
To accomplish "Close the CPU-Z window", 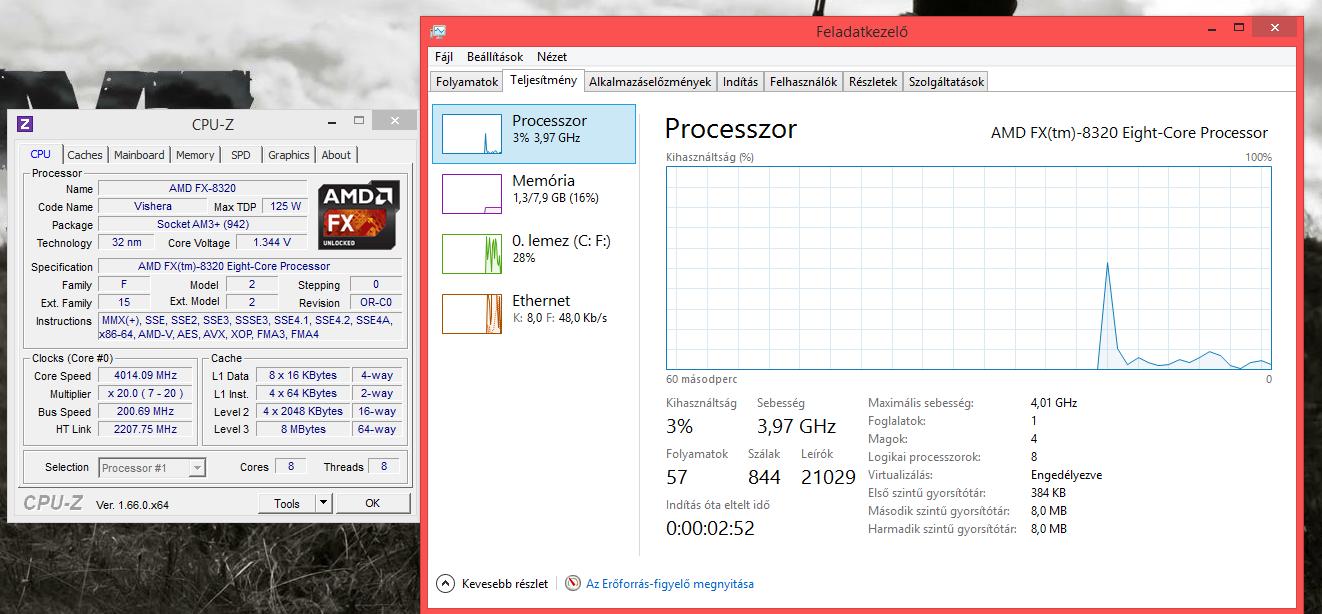I will (x=395, y=122).
